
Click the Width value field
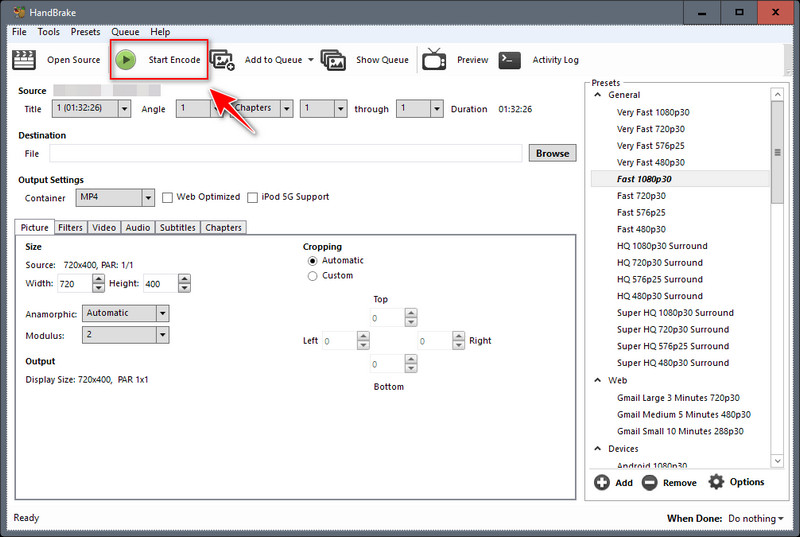click(74, 284)
